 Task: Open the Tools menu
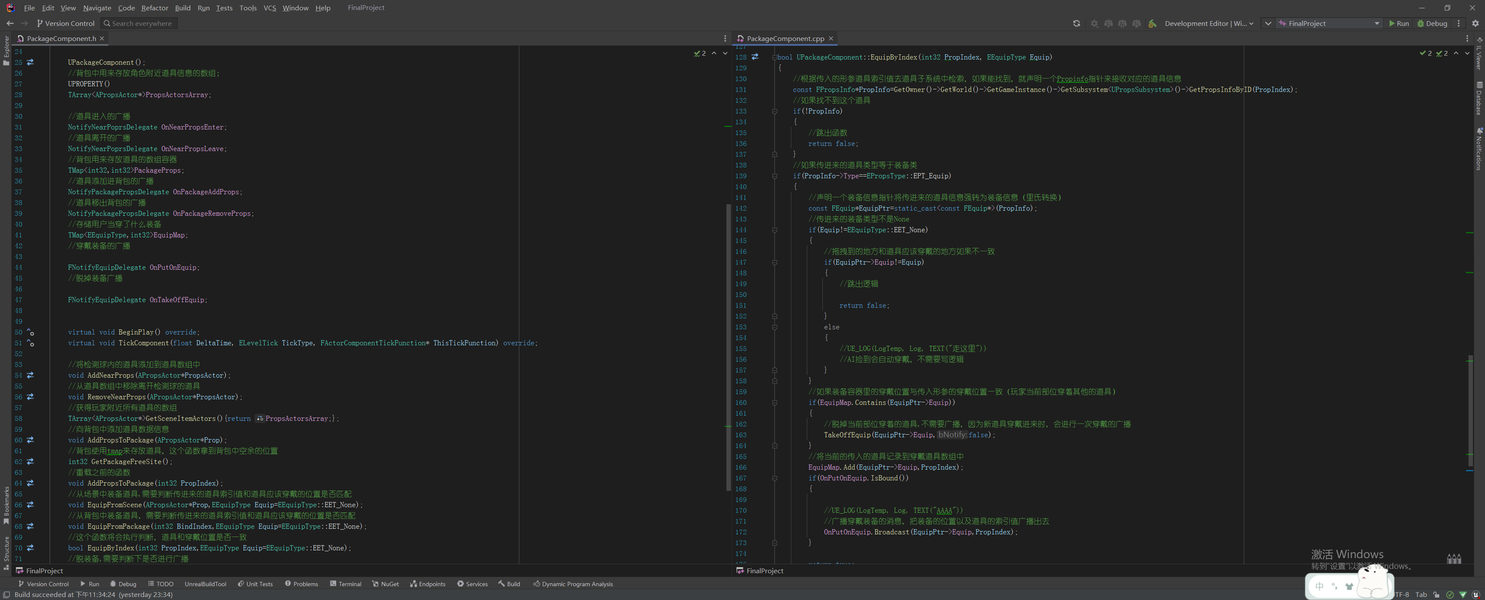(248, 8)
